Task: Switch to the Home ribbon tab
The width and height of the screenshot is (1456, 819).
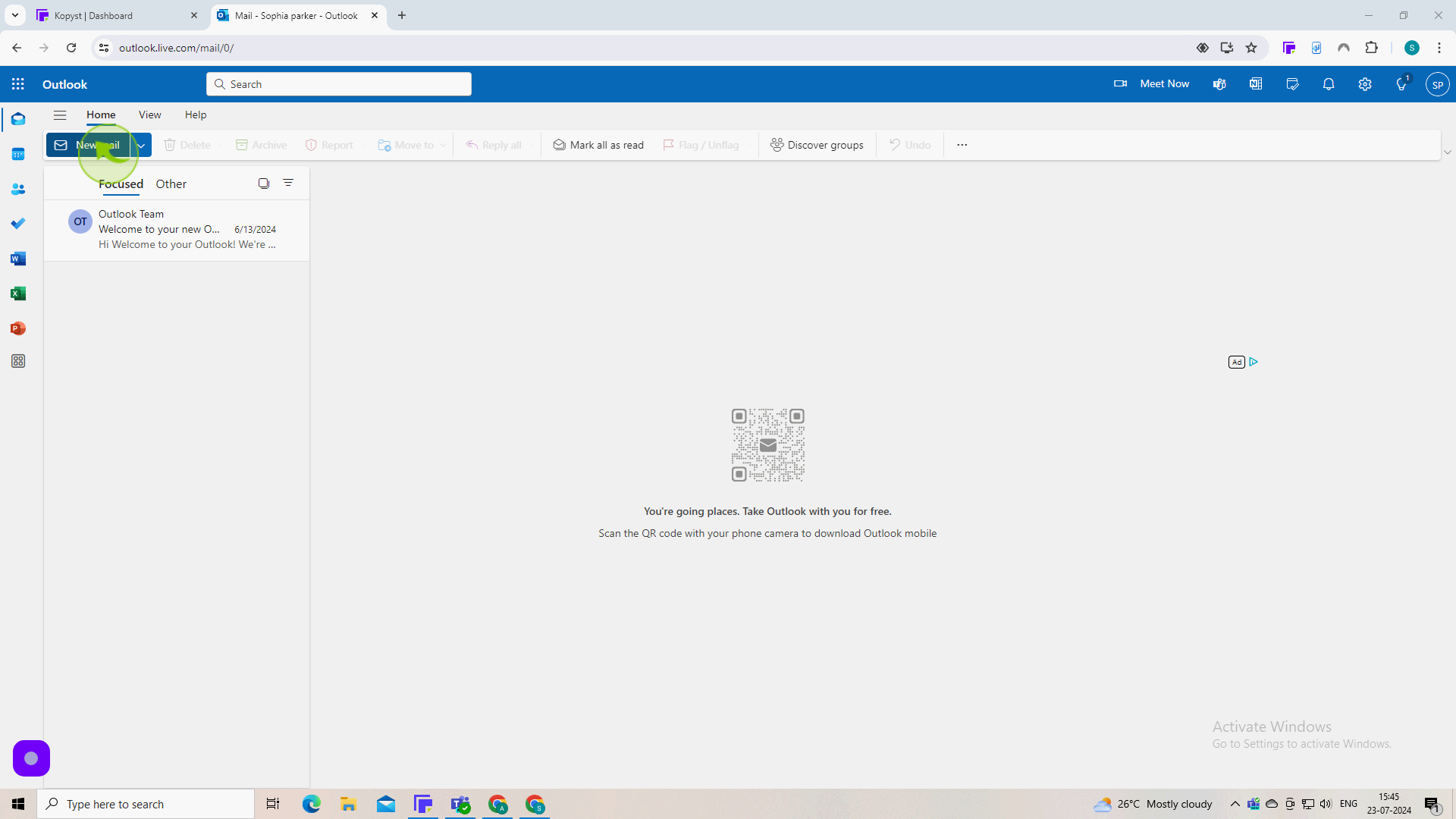Action: click(101, 115)
